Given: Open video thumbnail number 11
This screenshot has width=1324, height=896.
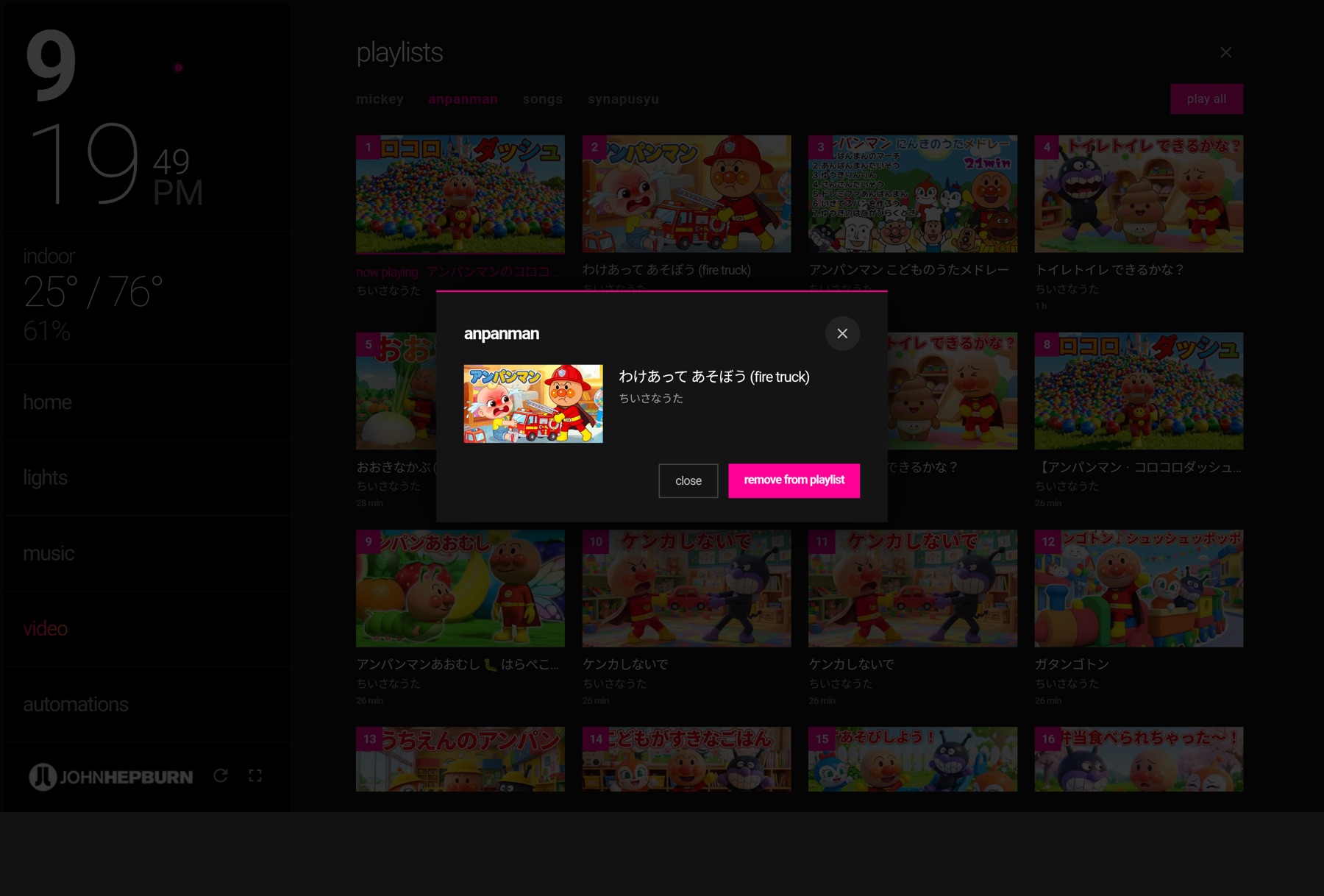Looking at the screenshot, I should (x=913, y=589).
